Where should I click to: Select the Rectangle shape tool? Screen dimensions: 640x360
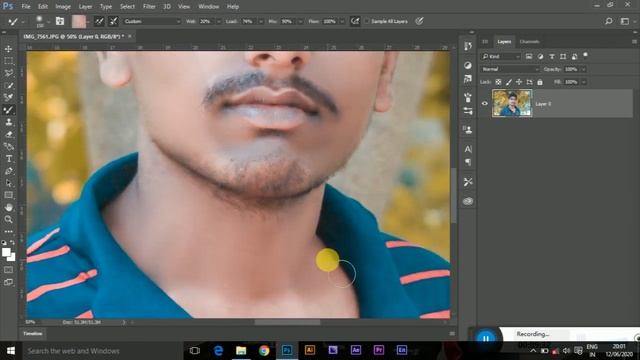coord(9,195)
